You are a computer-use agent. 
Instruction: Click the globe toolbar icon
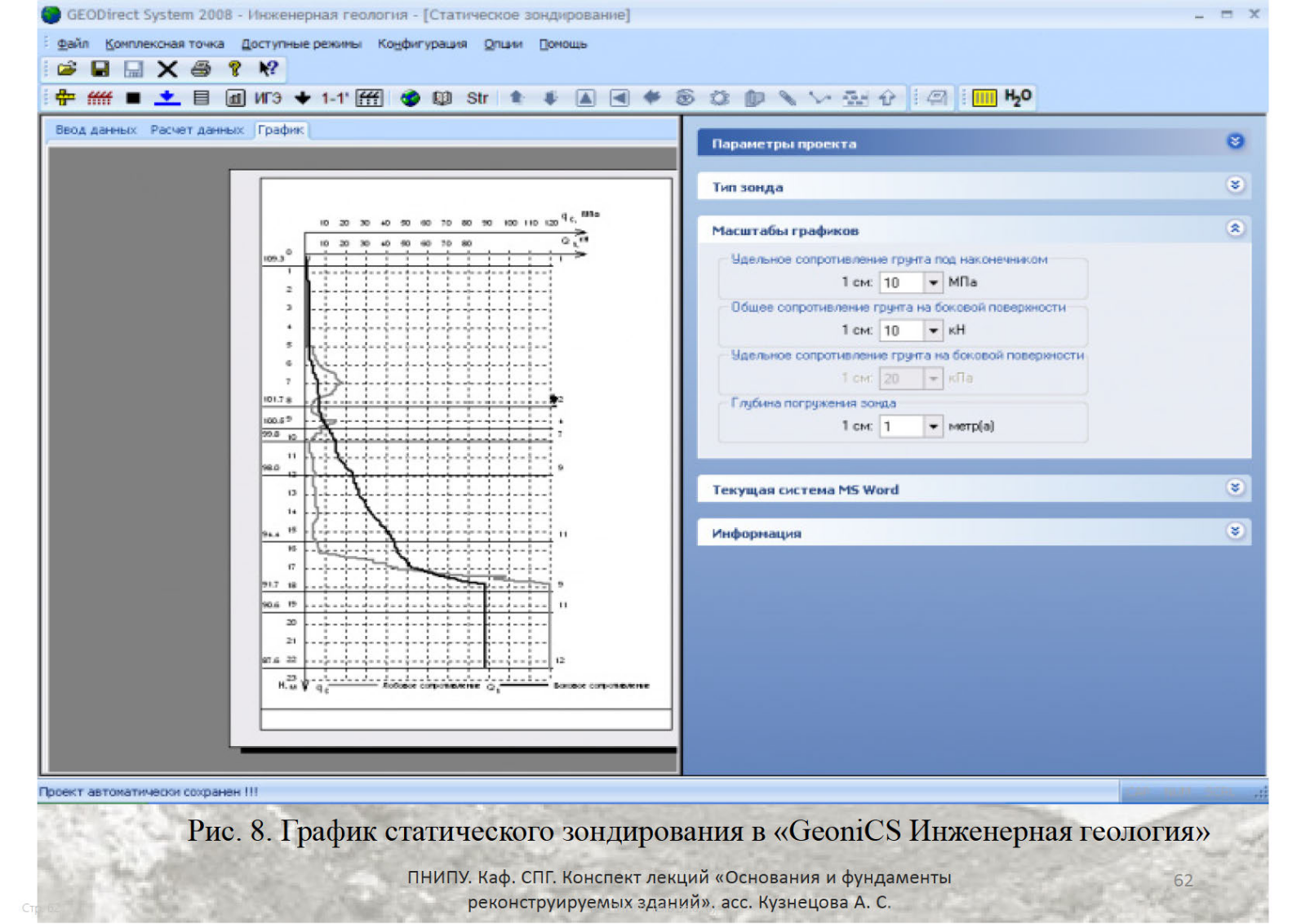click(410, 99)
